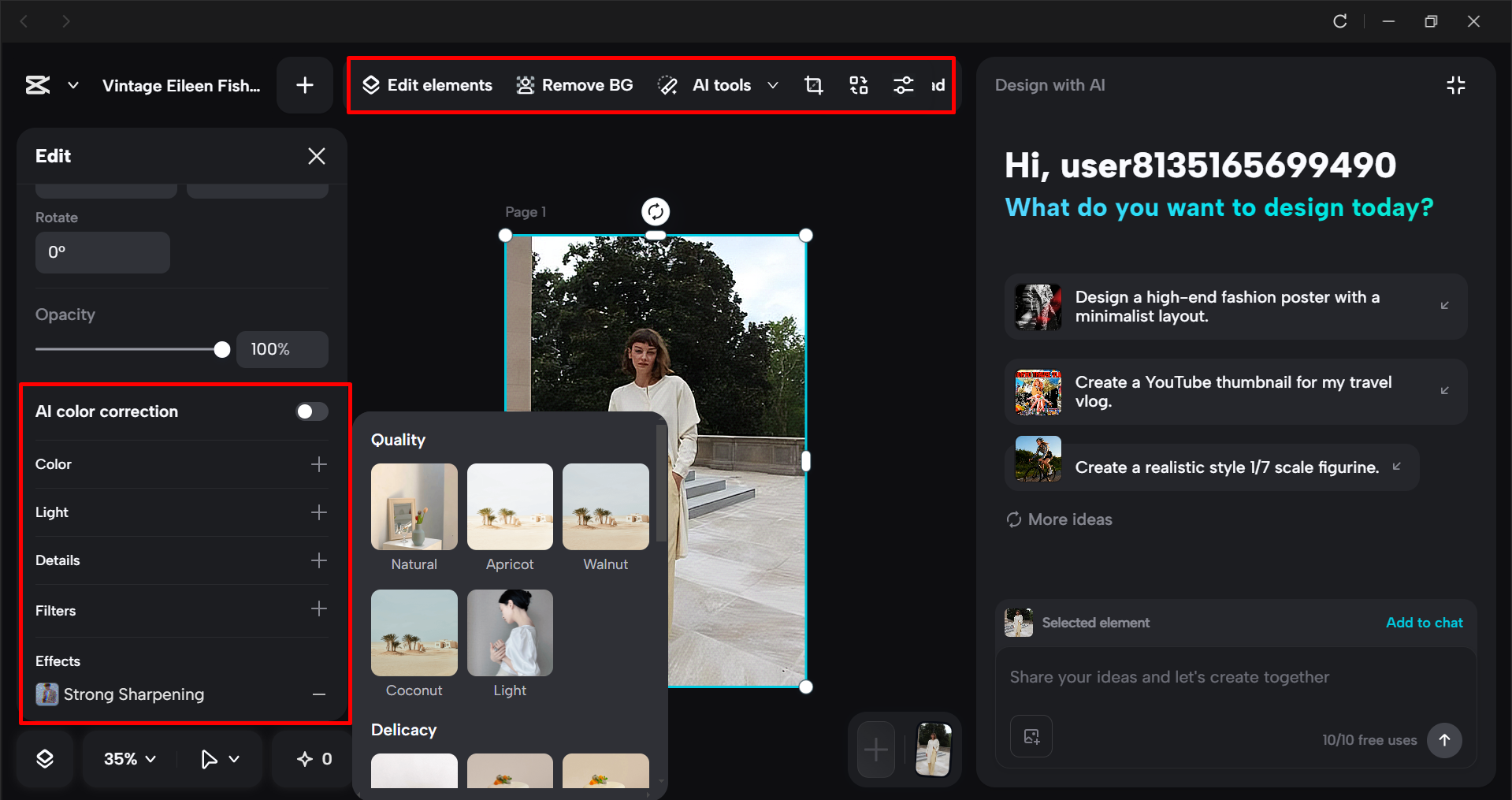Collapse the Design with AI panel
The width and height of the screenshot is (1512, 800).
[1455, 84]
